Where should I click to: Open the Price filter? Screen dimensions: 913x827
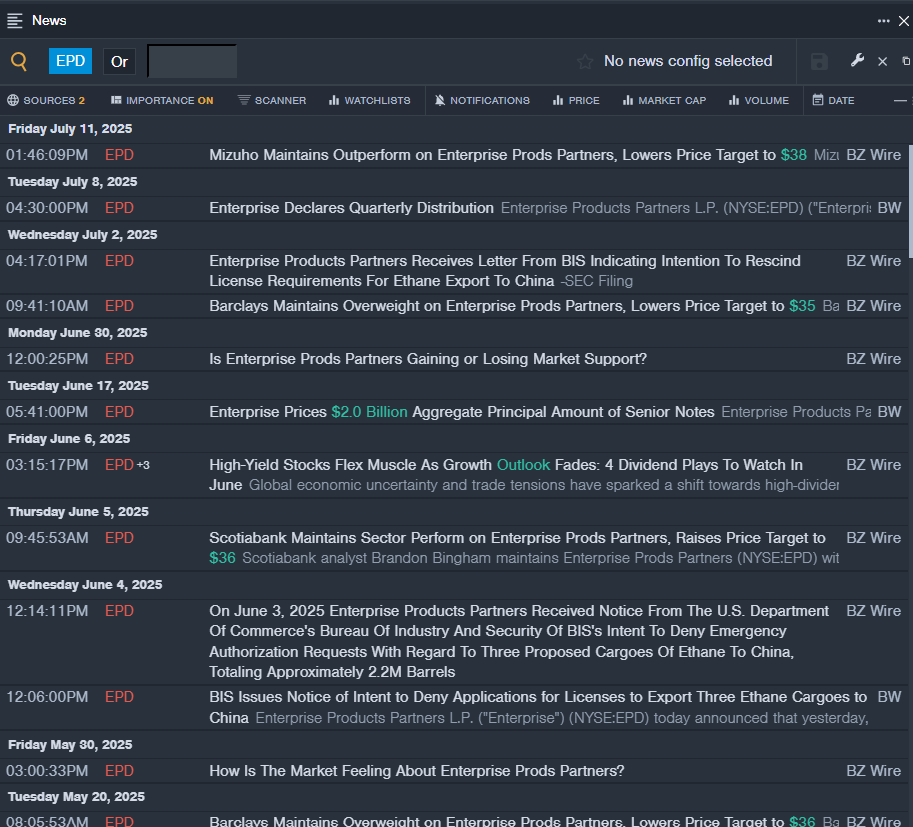point(576,100)
